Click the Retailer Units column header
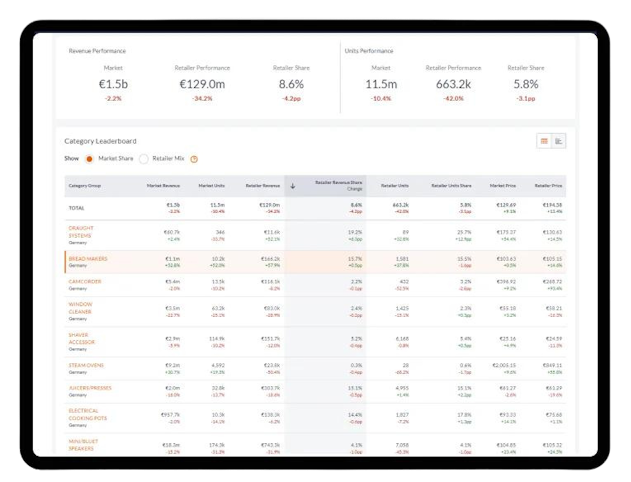The image size is (631, 482). [396, 185]
